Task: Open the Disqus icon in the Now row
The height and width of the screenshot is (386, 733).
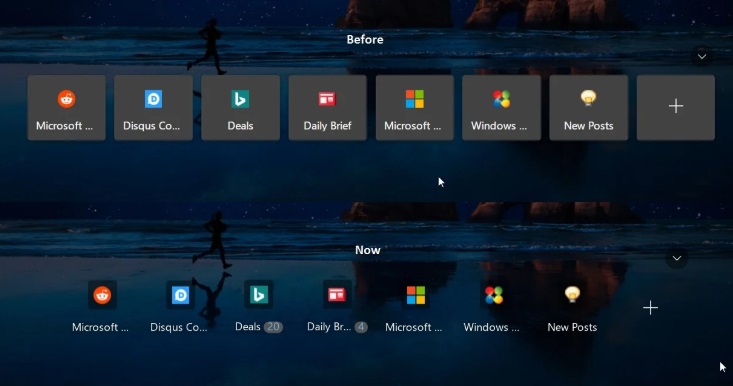Action: coord(180,295)
